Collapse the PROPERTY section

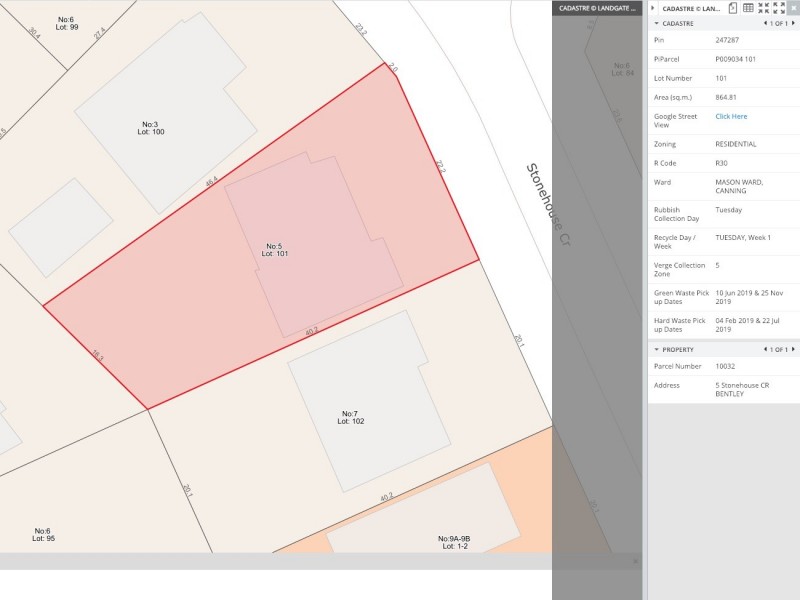pyautogui.click(x=656, y=350)
